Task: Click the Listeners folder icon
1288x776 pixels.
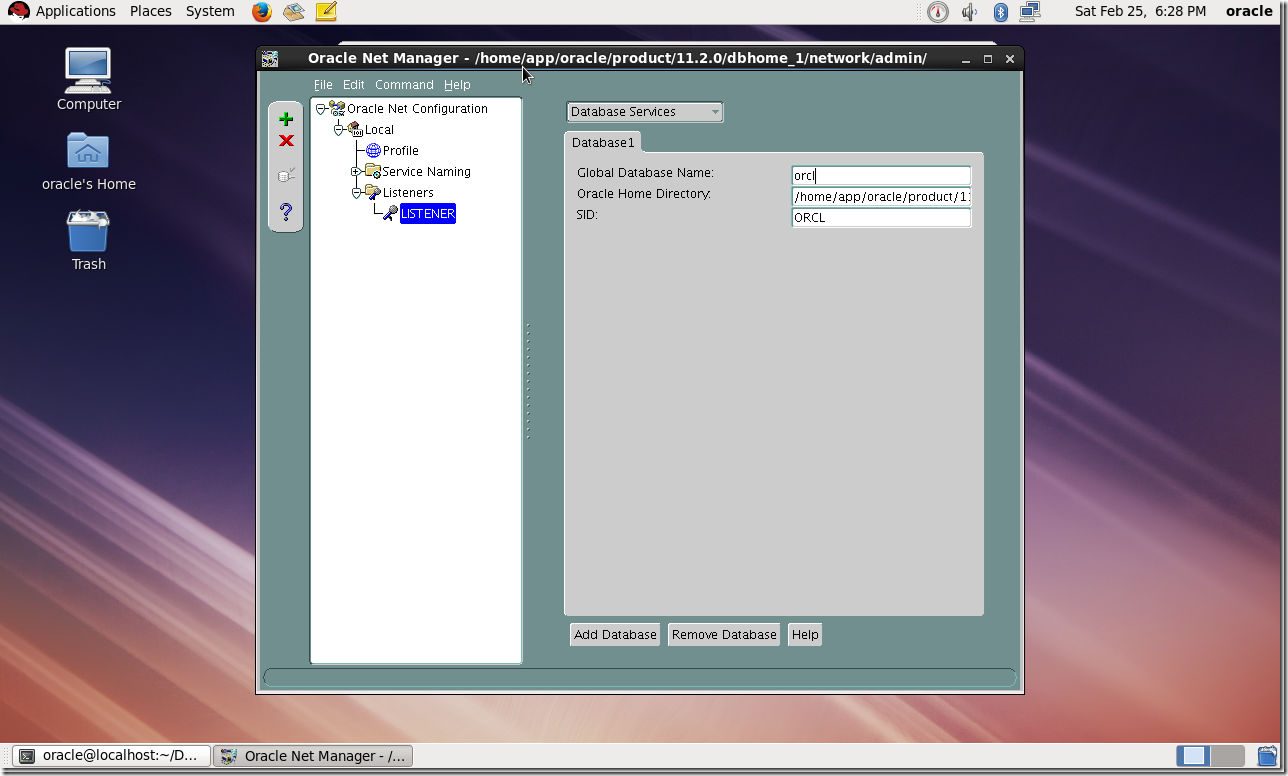Action: click(373, 192)
